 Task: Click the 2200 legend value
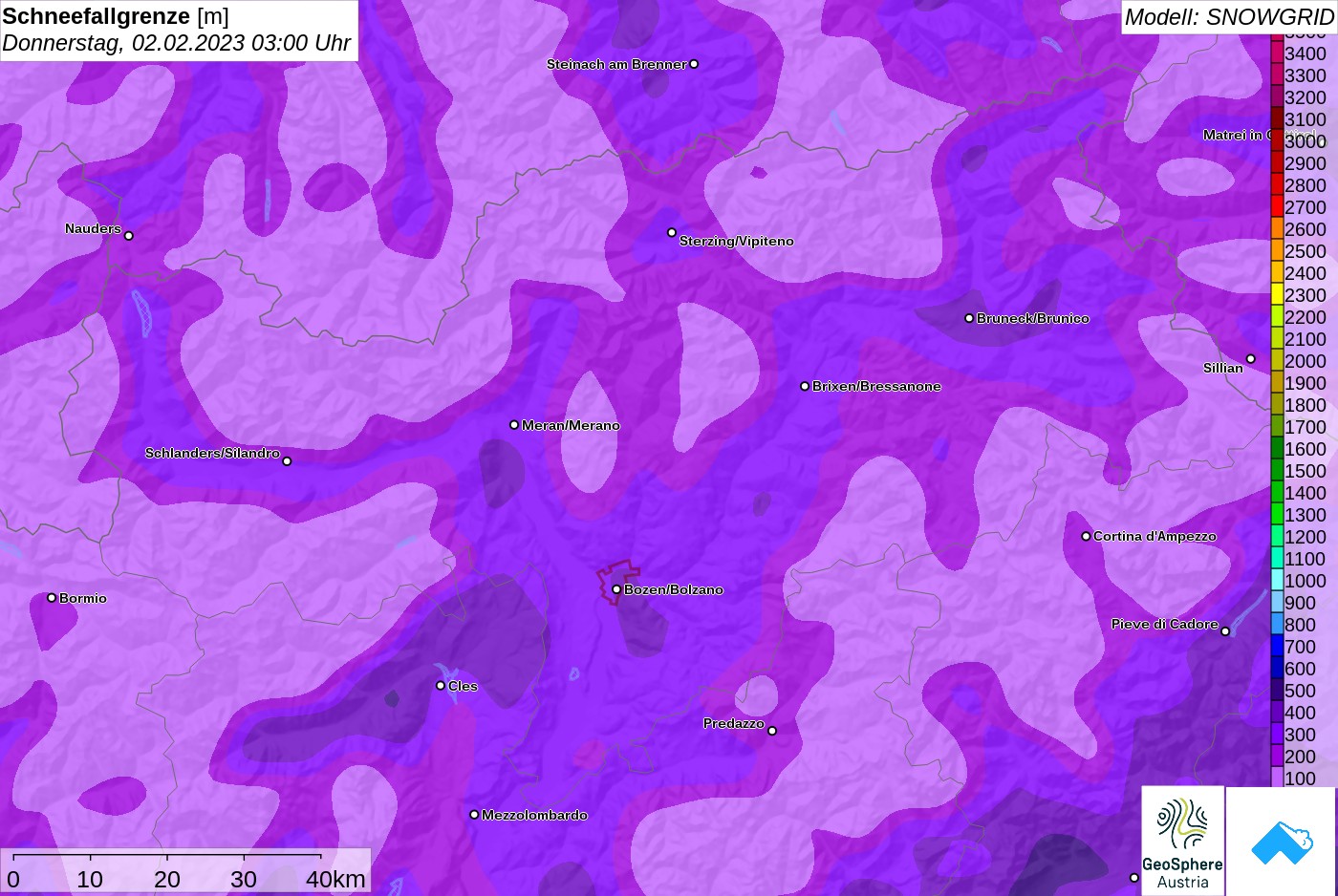click(1306, 317)
